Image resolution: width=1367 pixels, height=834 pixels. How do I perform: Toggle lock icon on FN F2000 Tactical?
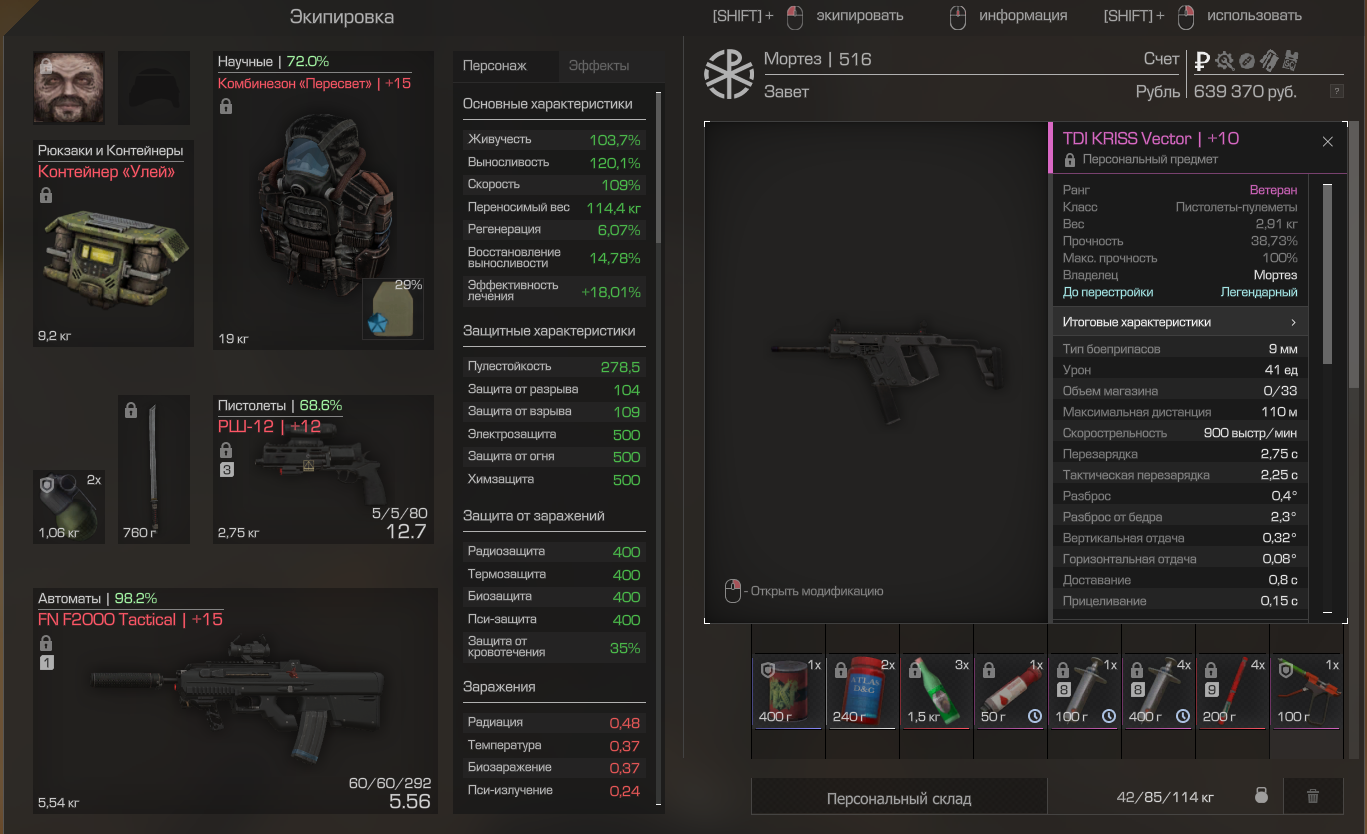coord(45,643)
